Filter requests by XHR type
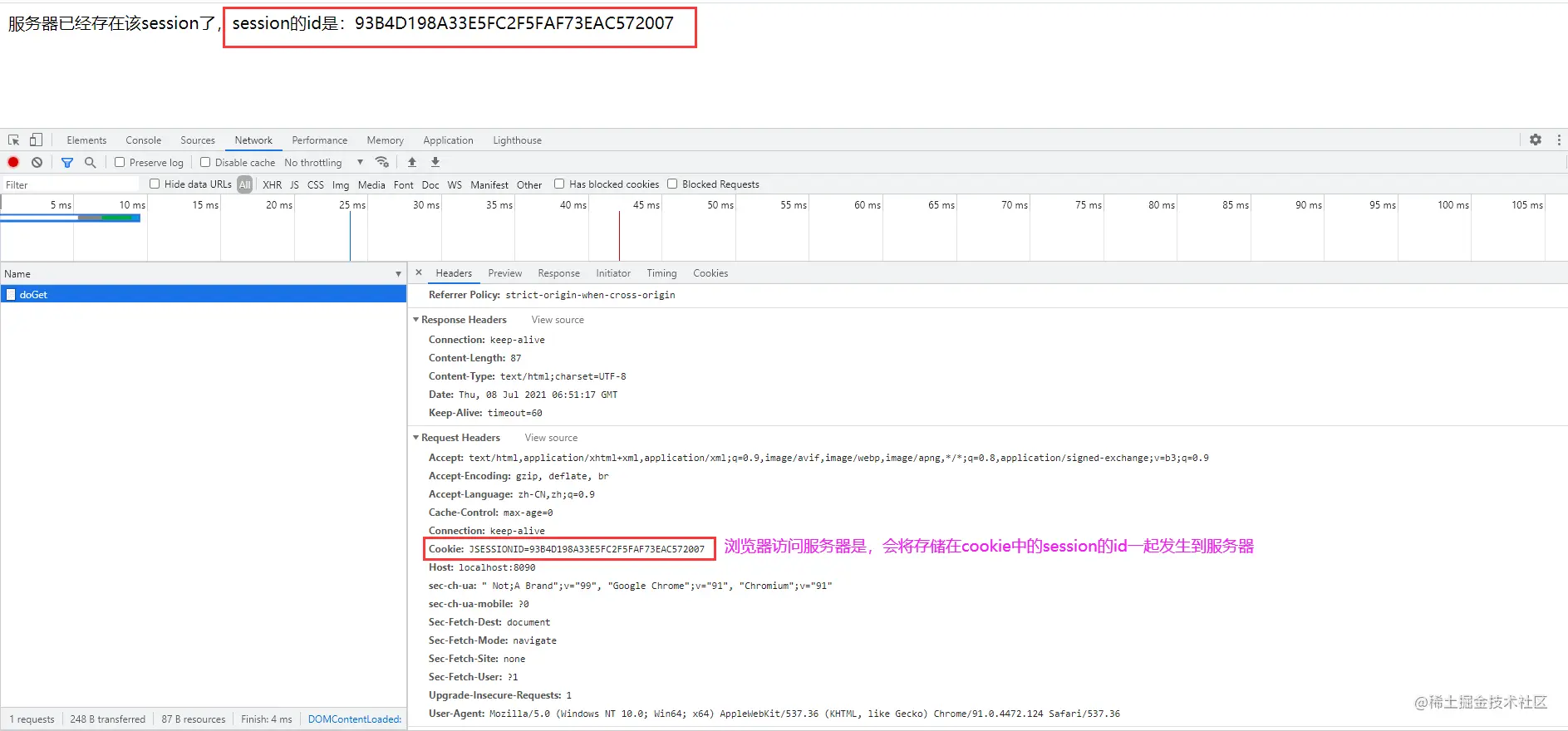 pos(272,184)
